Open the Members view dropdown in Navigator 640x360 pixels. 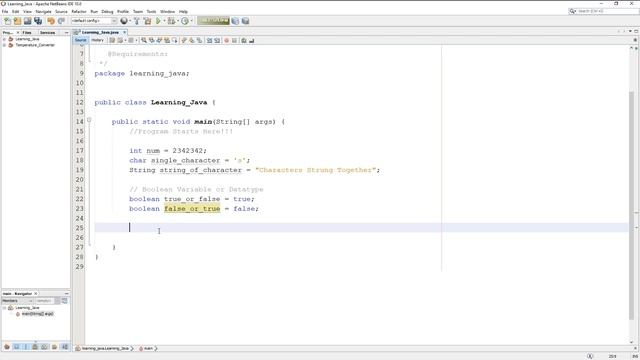(17, 301)
